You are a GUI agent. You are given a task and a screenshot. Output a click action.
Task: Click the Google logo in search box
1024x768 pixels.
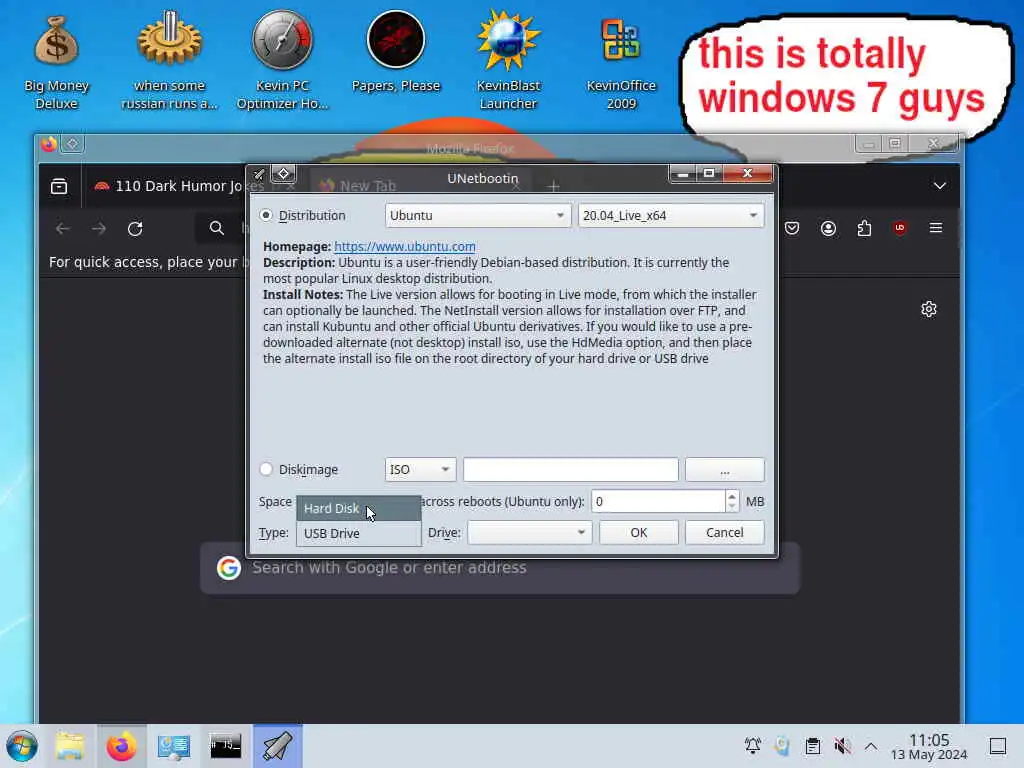[229, 568]
